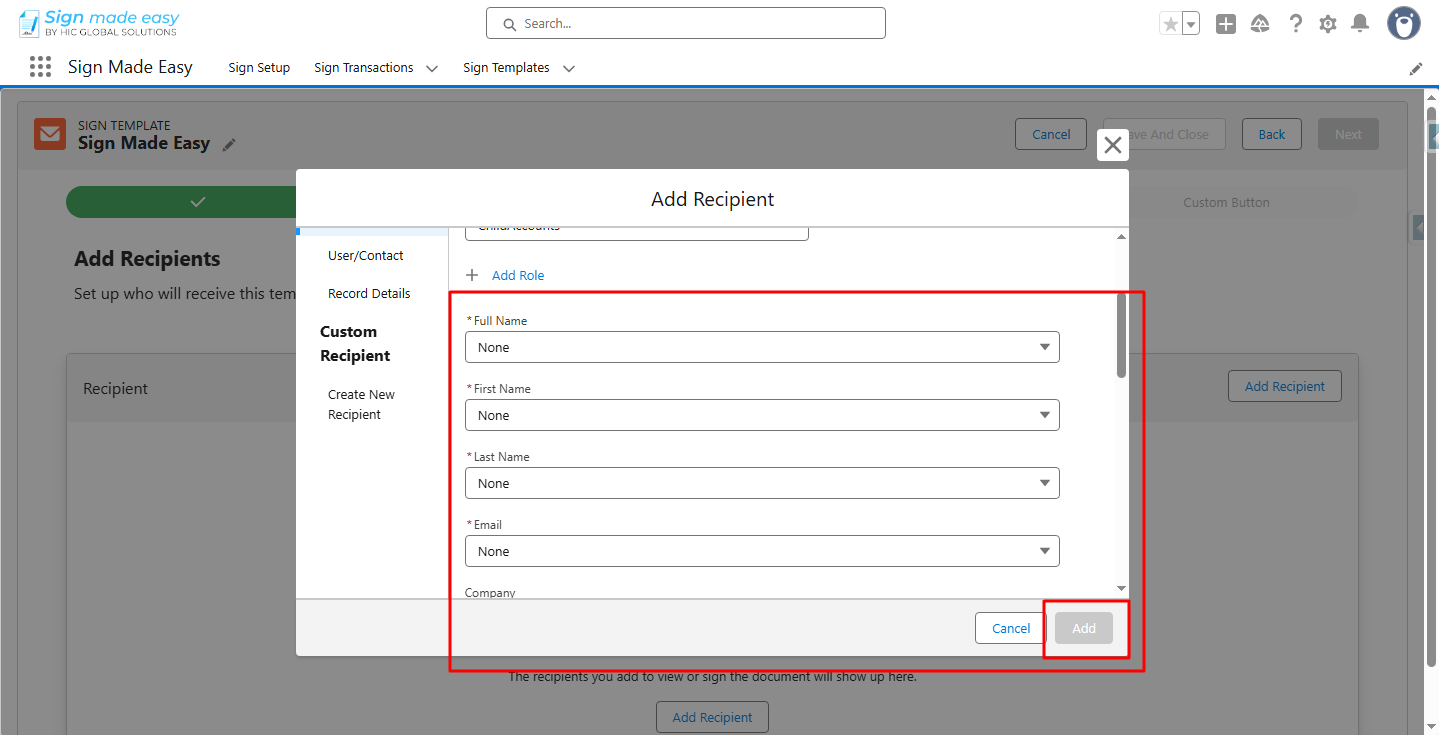Click the green completed progress bar step
This screenshot has height=735, width=1439.
click(198, 201)
